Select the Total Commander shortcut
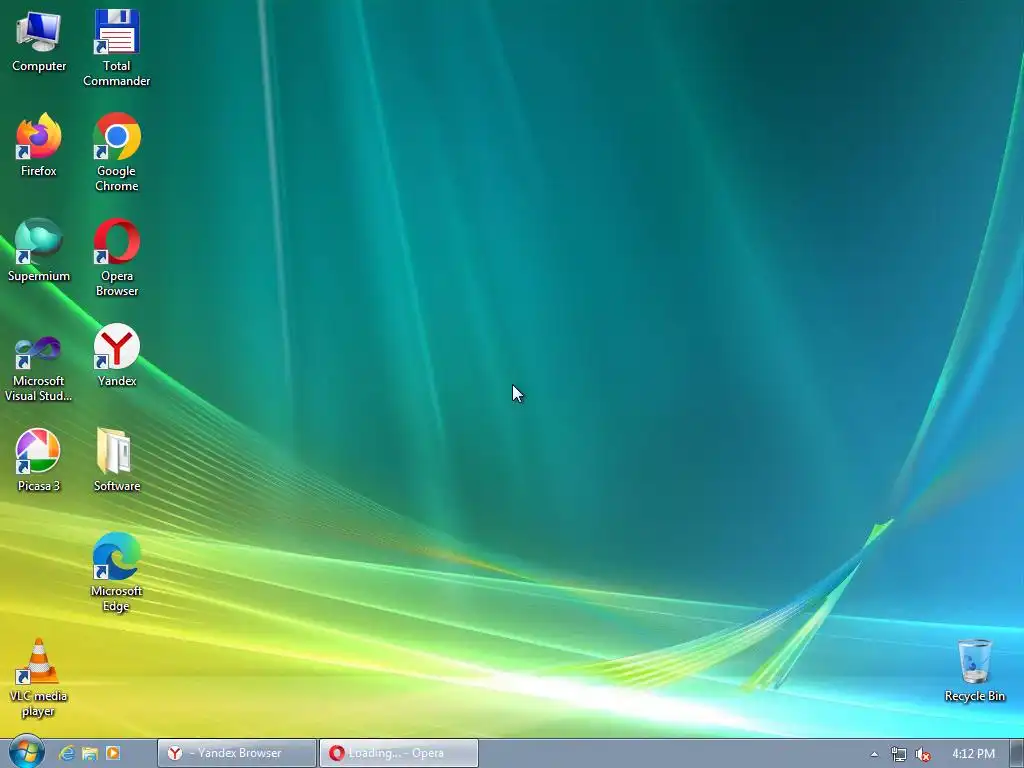 pos(116,48)
